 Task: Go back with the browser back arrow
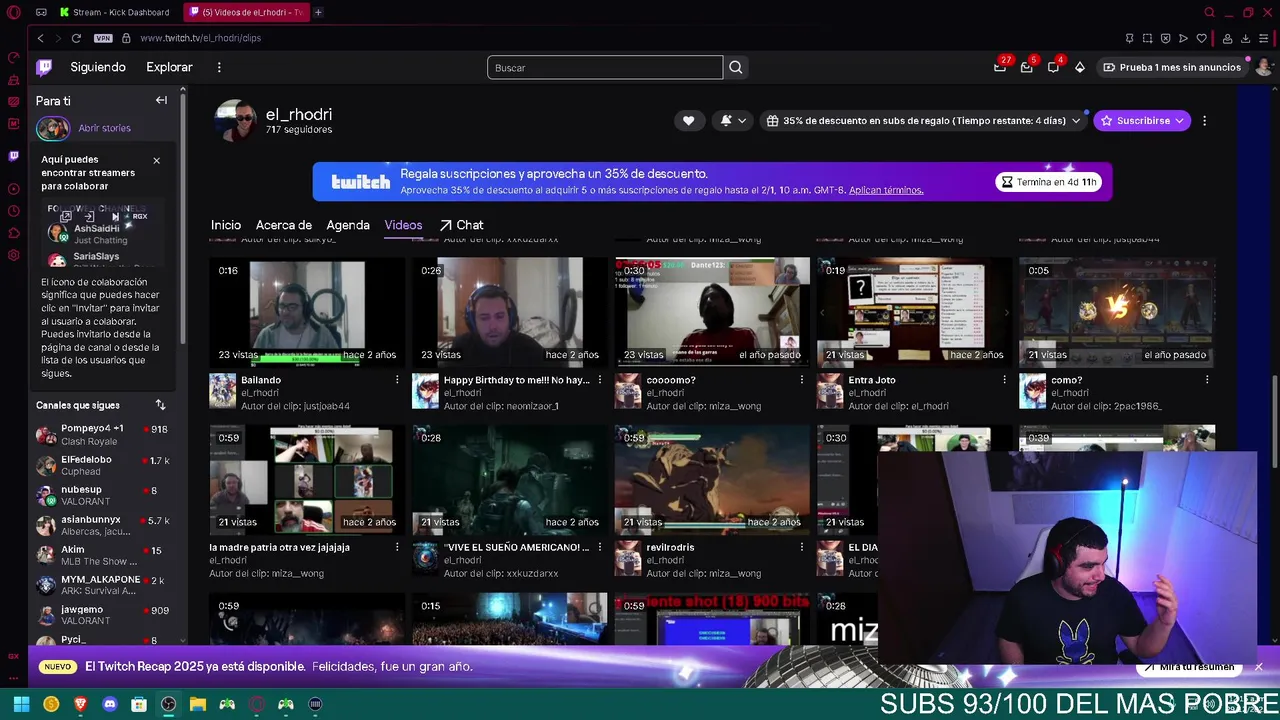[40, 38]
